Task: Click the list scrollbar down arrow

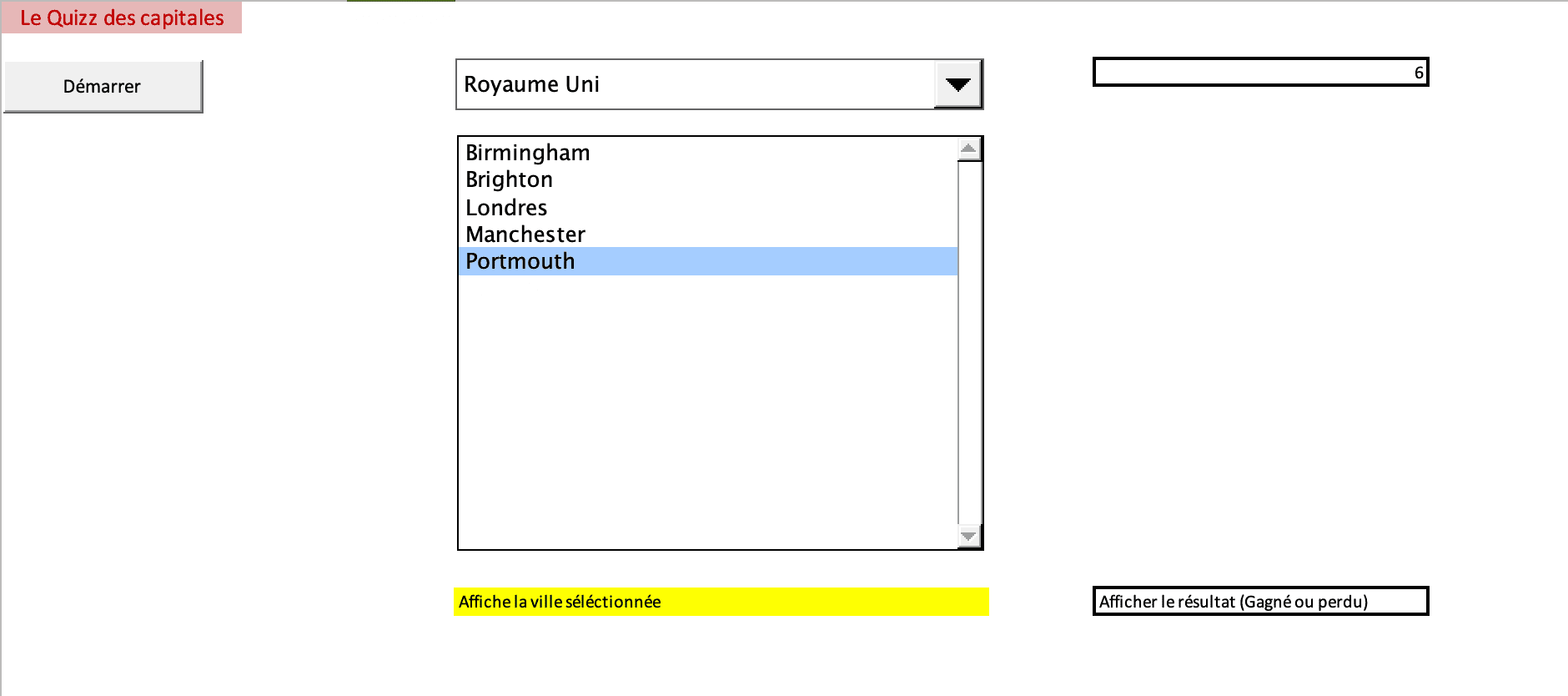Action: click(968, 536)
